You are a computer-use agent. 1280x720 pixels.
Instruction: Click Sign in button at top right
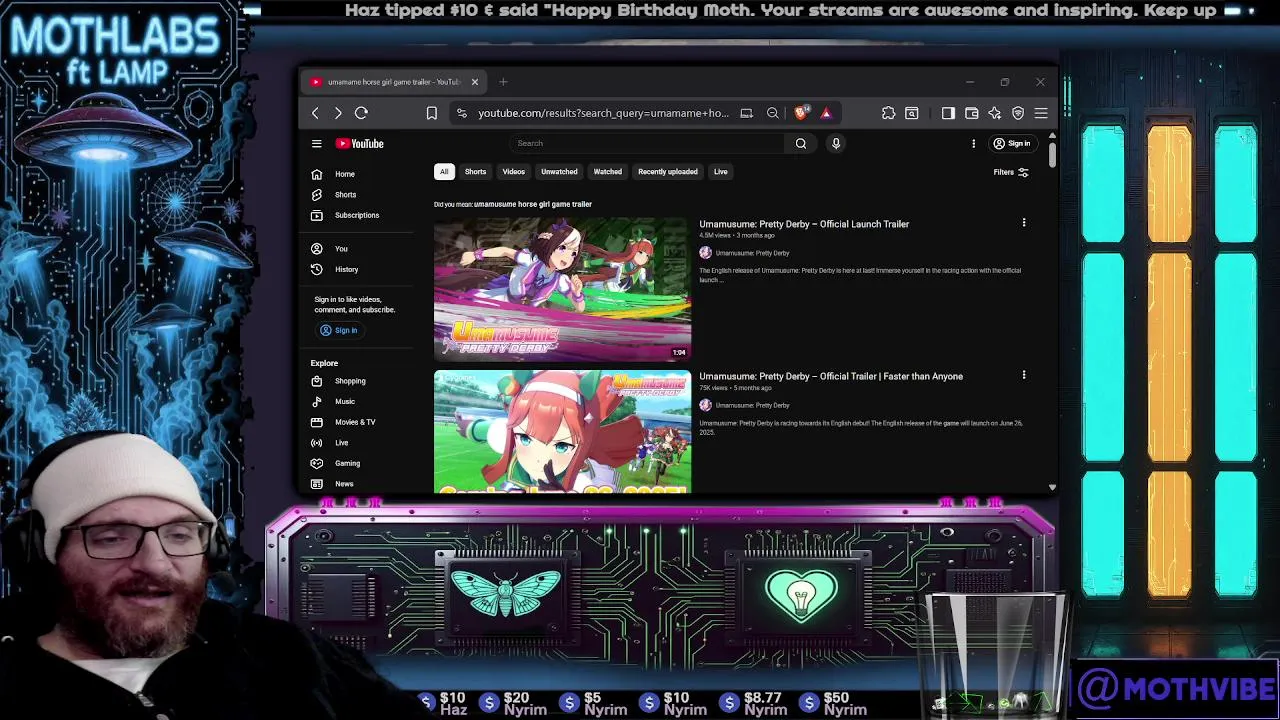coord(1012,144)
